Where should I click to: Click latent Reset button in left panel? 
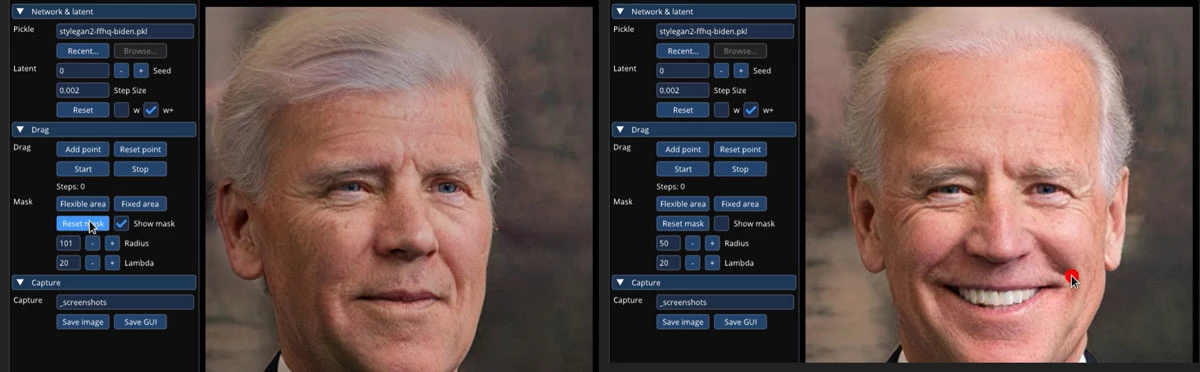click(83, 110)
